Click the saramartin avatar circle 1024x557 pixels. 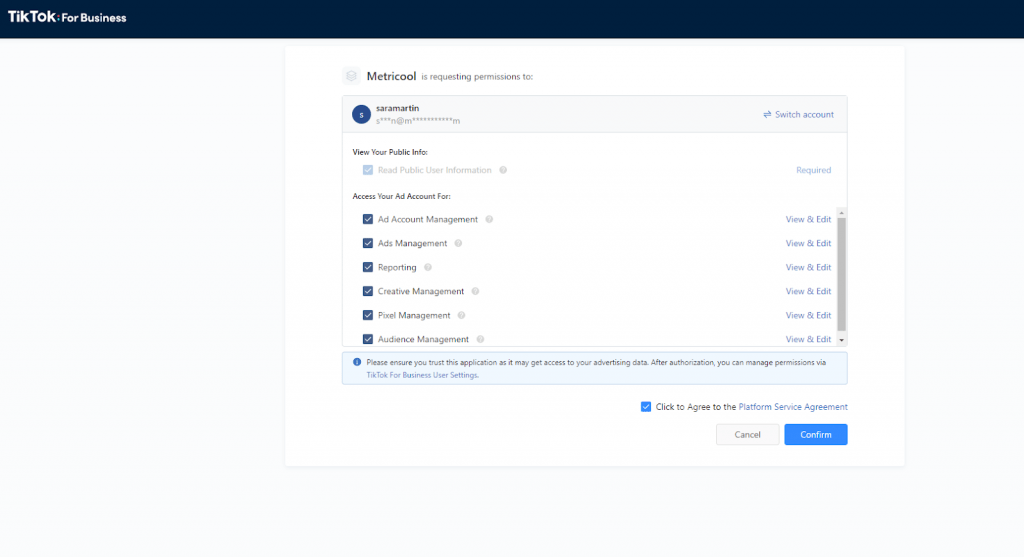[361, 114]
